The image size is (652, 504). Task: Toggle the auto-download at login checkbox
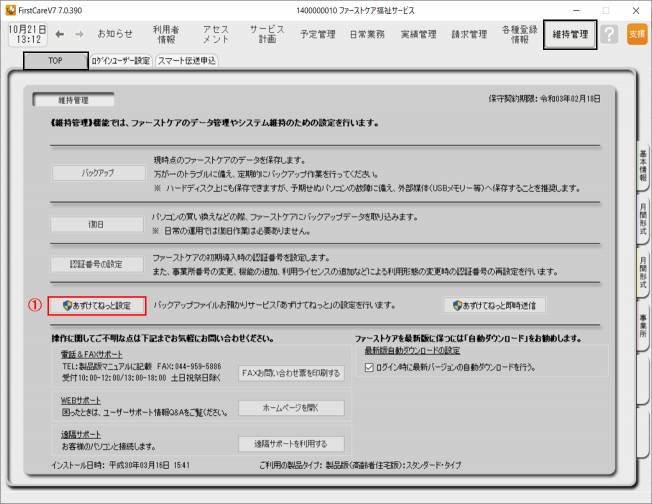pyautogui.click(x=371, y=367)
